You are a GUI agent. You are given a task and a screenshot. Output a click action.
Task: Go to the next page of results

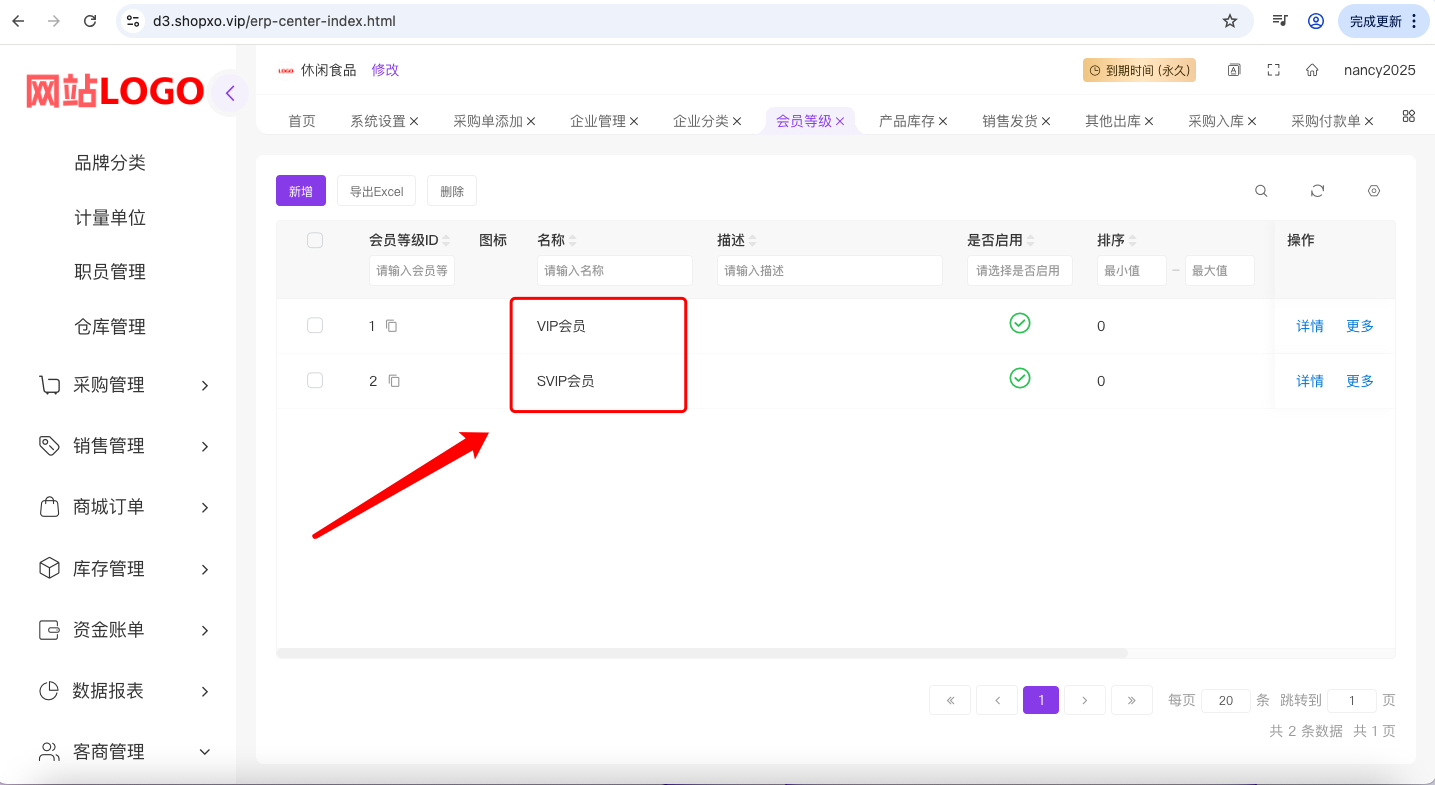1085,700
